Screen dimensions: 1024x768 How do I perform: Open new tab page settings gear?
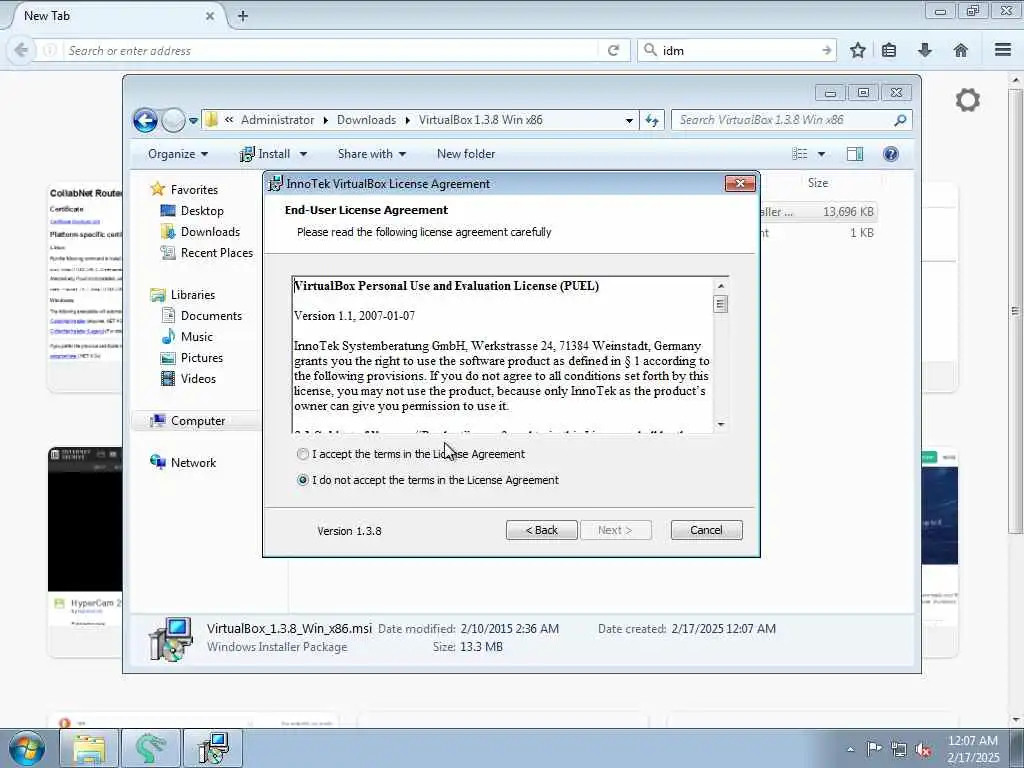[x=967, y=100]
